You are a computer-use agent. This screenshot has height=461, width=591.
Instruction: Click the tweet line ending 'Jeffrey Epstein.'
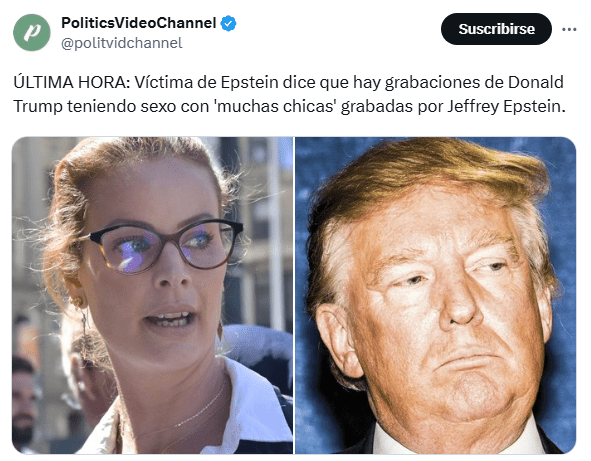(x=289, y=106)
